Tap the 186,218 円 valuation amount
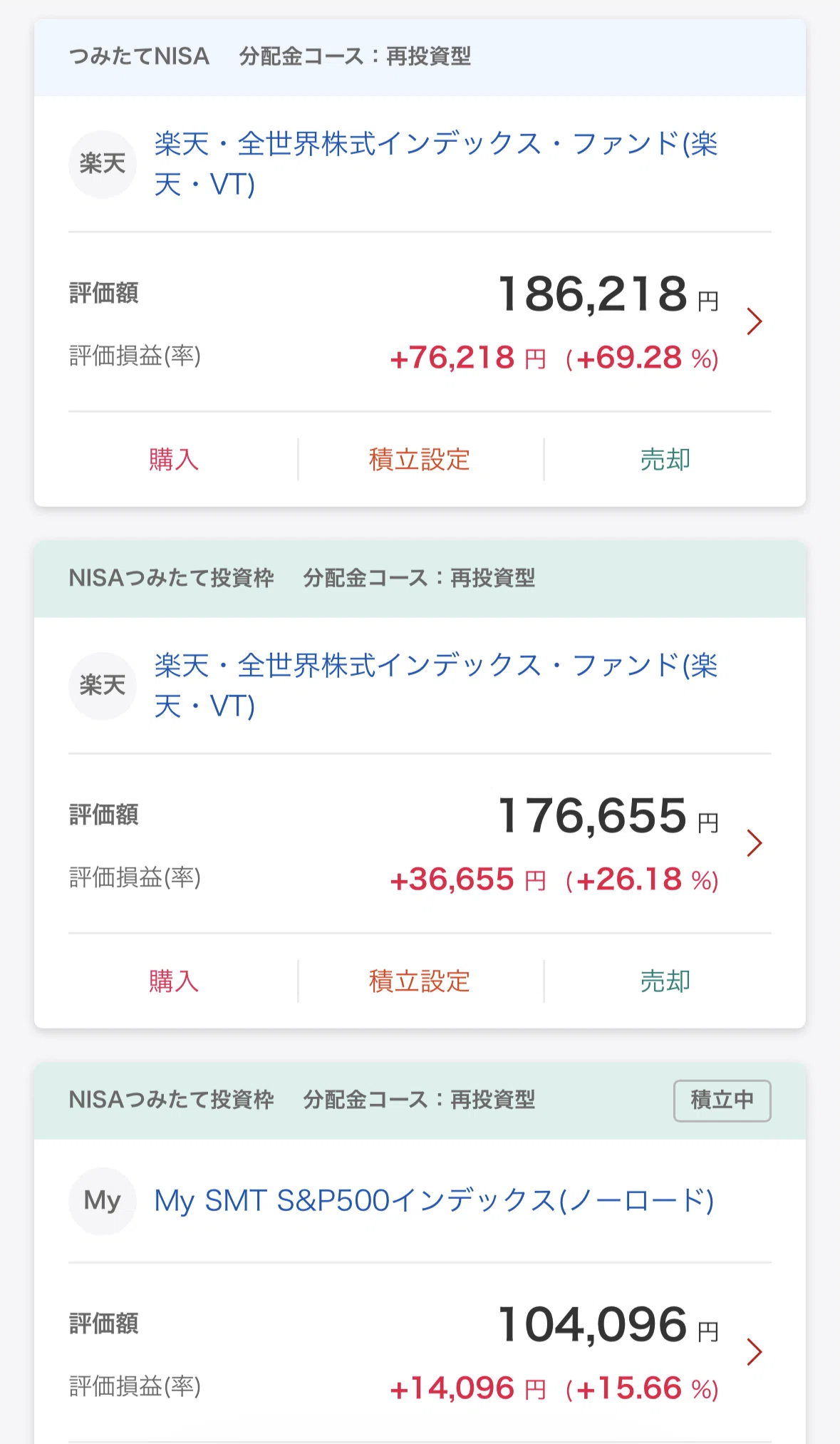Screen dimensions: 840x1444 pos(608,294)
